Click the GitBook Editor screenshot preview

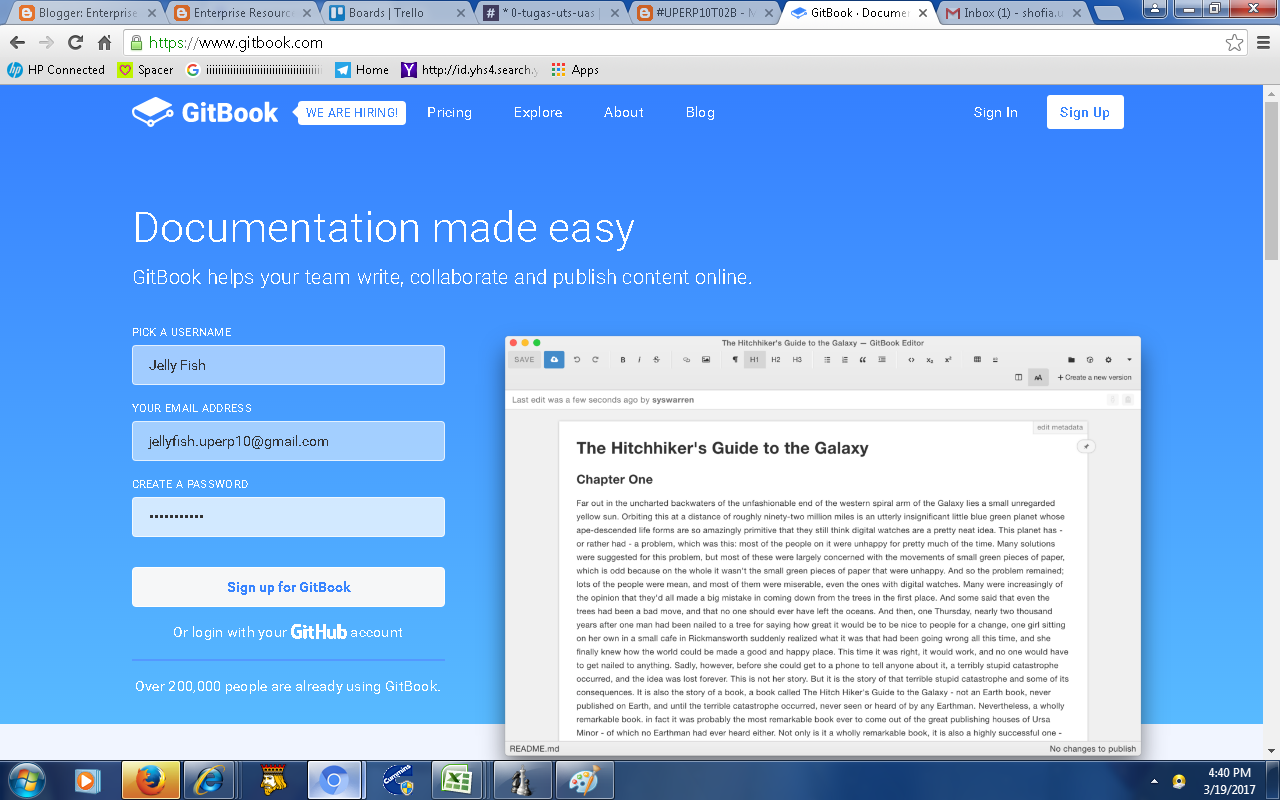tap(823, 546)
